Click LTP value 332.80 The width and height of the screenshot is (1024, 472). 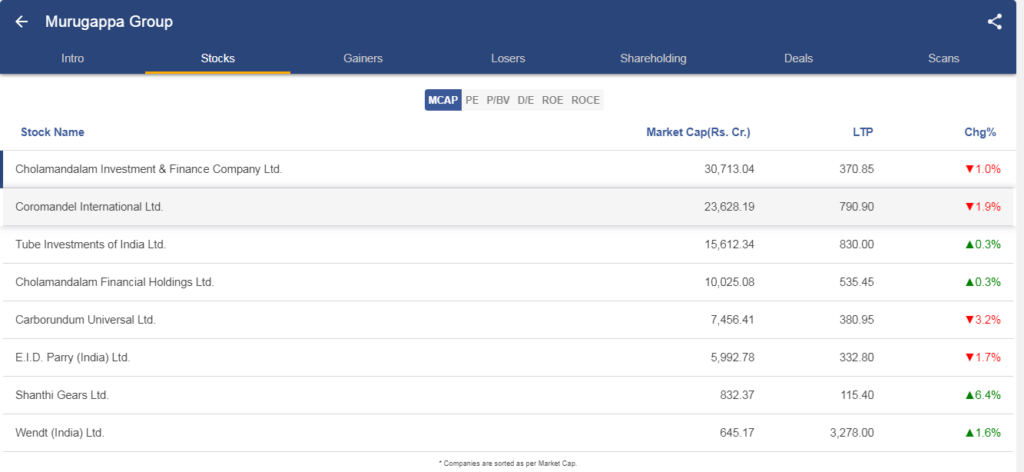[x=857, y=358]
